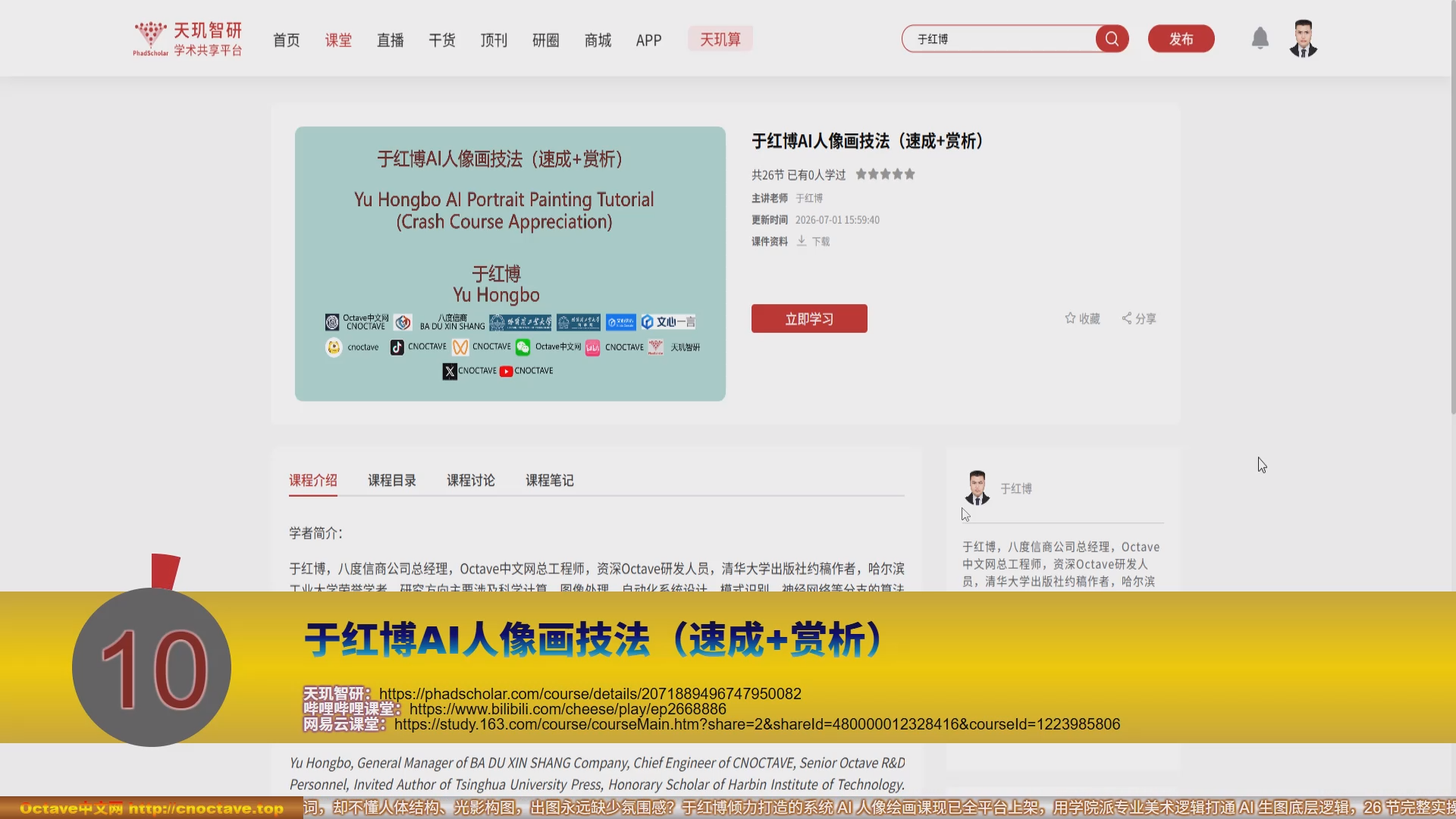Screen dimensions: 1456x819
Task: Click the 共26节 已有0人学过 text
Action: pos(799,175)
